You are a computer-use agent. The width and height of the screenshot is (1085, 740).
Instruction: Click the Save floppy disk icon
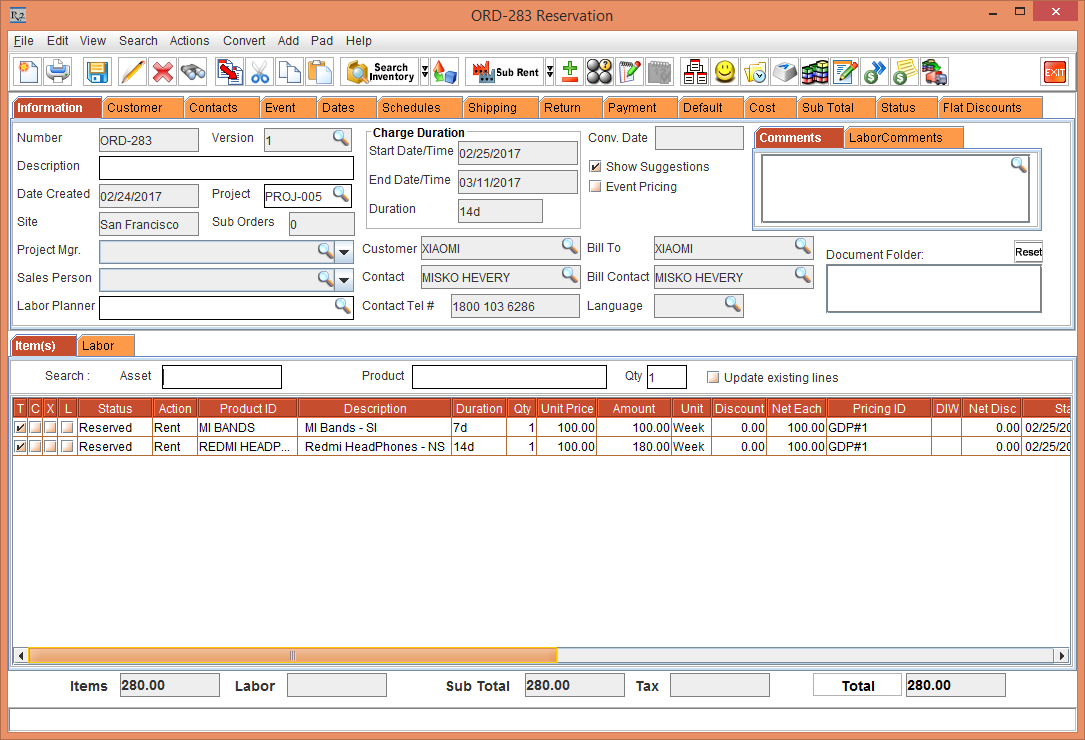97,72
